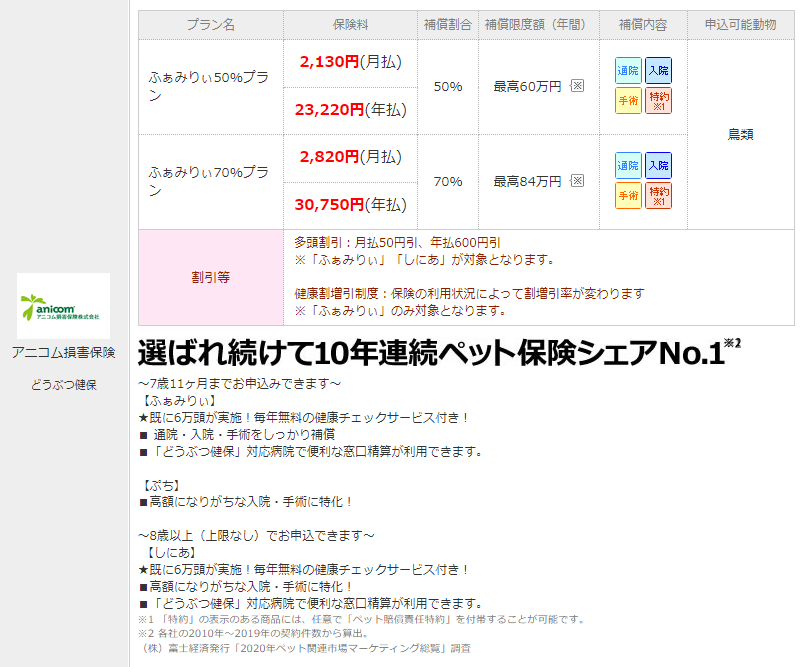This screenshot has height=667, width=803.
Task: Open the どうぶつ健保 link
Action: click(x=63, y=385)
